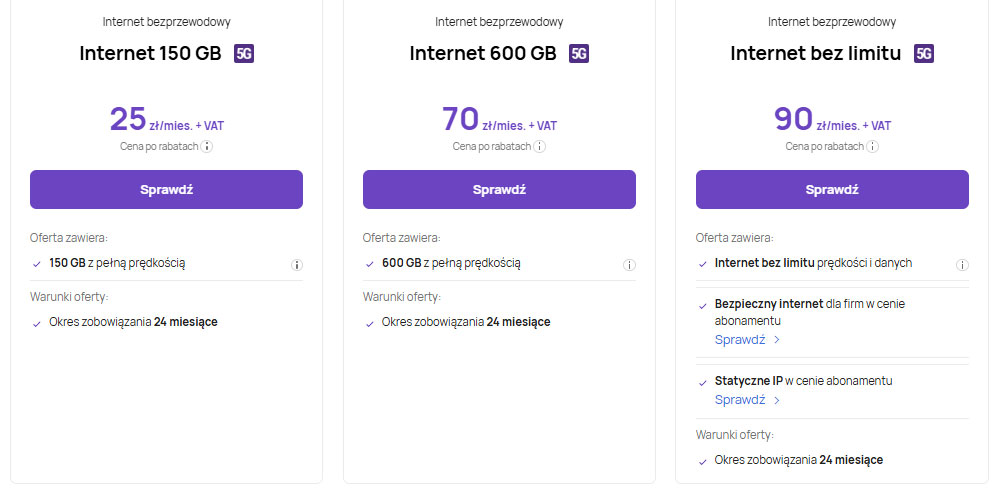Click 5G badge on Internet 150 GB plan
The height and width of the screenshot is (494, 1002).
click(244, 53)
